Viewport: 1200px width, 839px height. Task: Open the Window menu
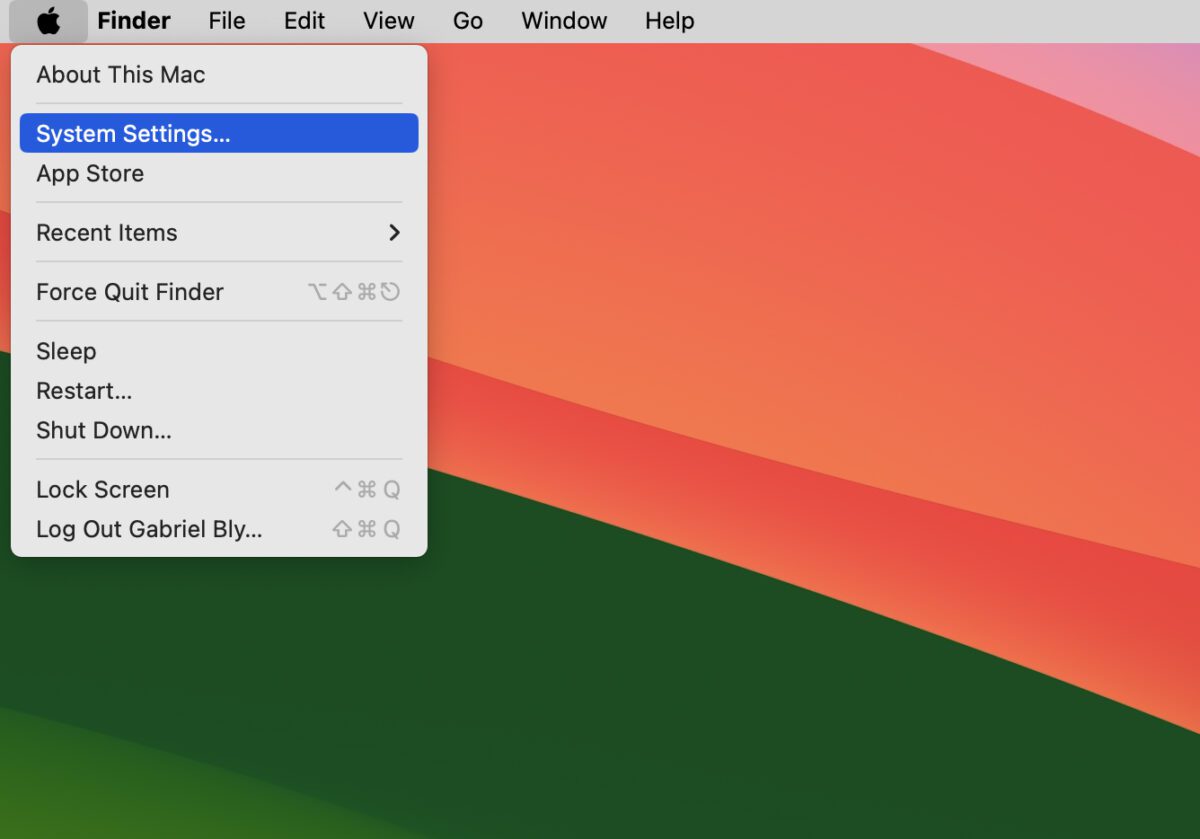pos(564,21)
